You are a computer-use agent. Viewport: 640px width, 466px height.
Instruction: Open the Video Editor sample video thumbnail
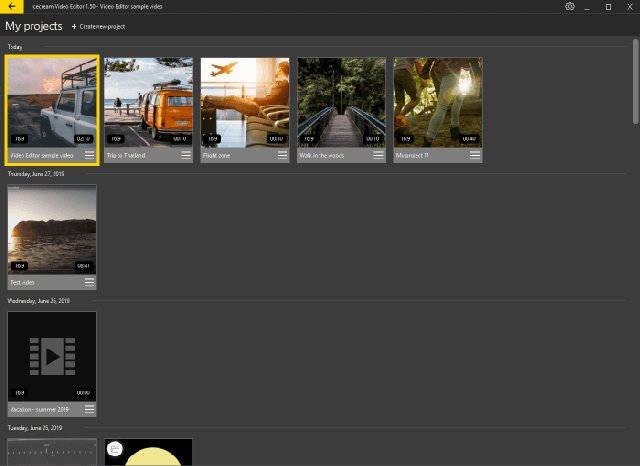click(x=52, y=102)
